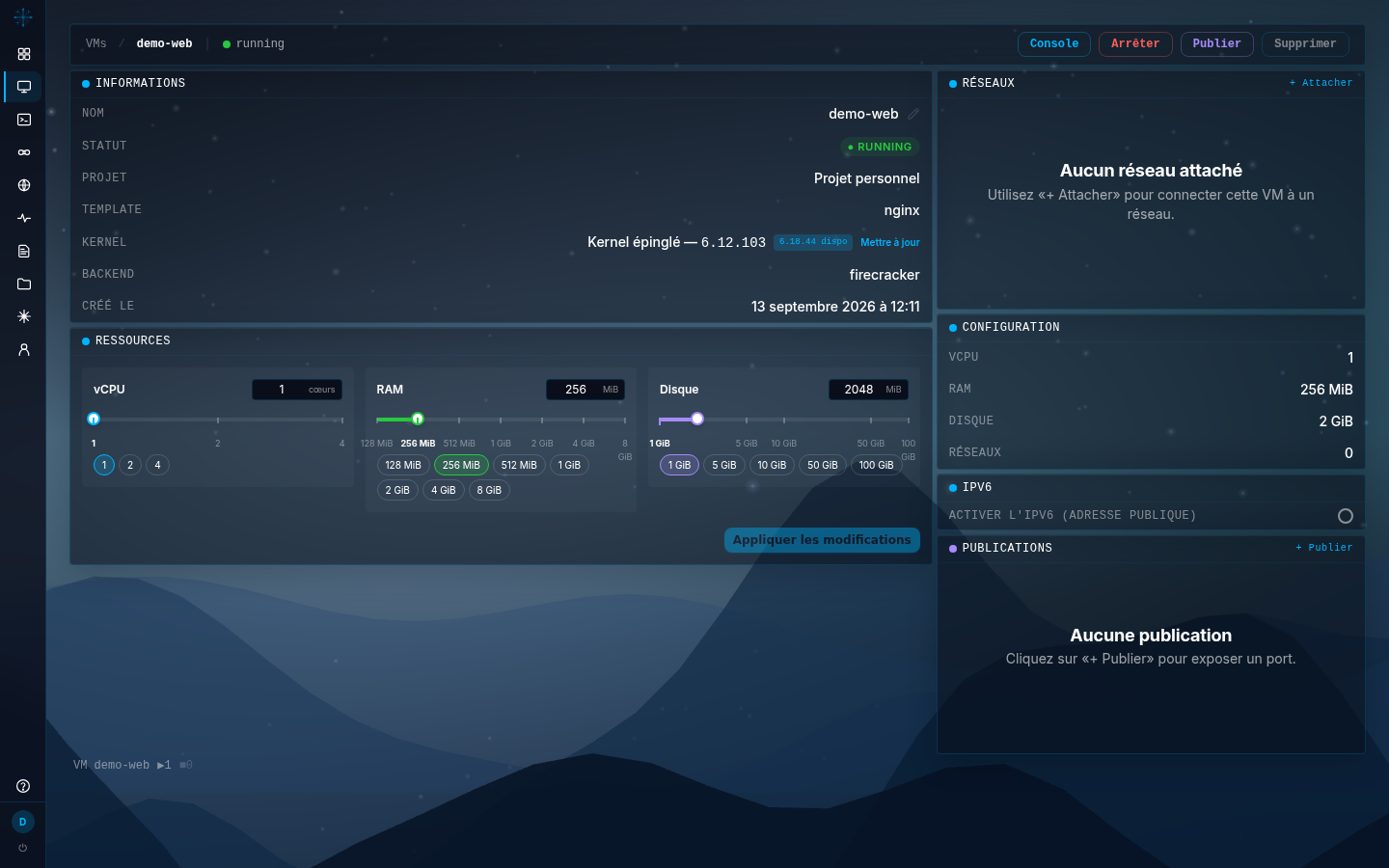Pick the 10 GiB disk preset pill
Viewport: 1389px width, 868px height.
pyautogui.click(x=772, y=465)
